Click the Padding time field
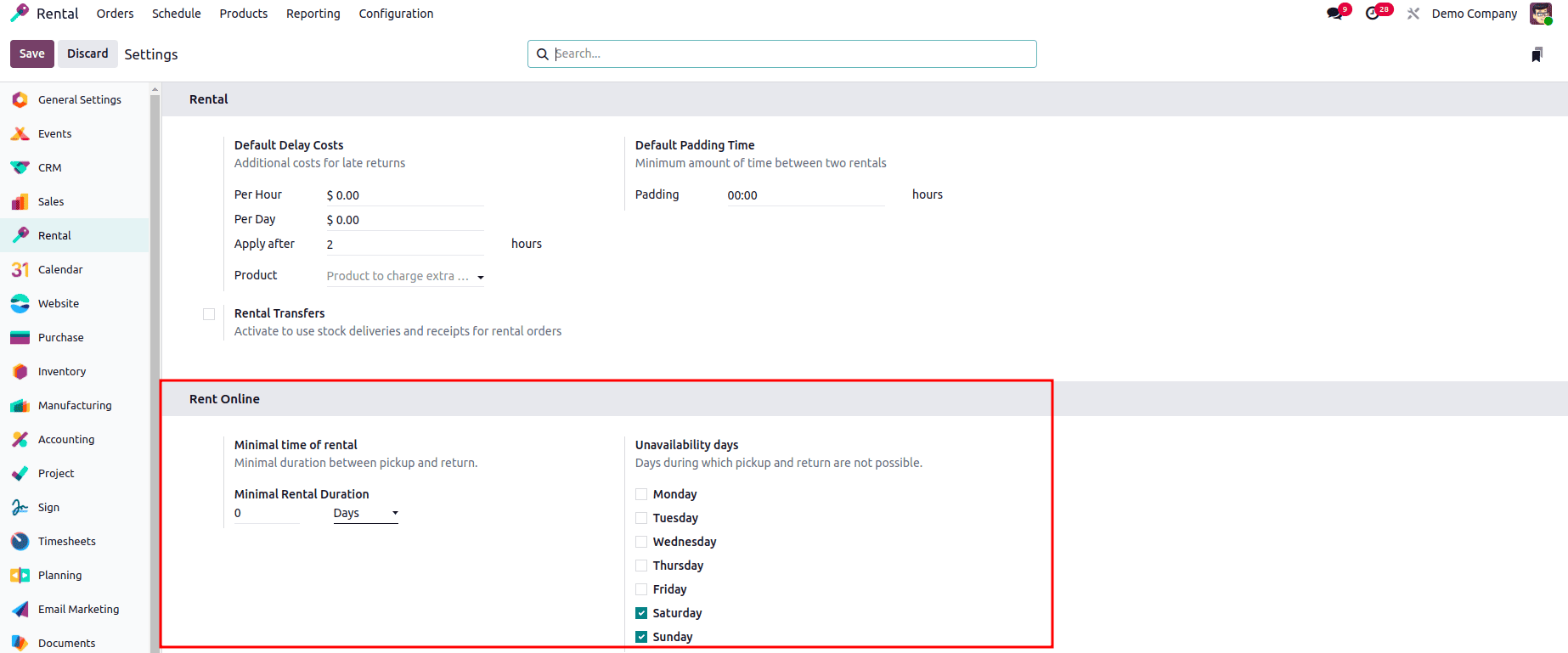The image size is (1568, 653). [806, 195]
